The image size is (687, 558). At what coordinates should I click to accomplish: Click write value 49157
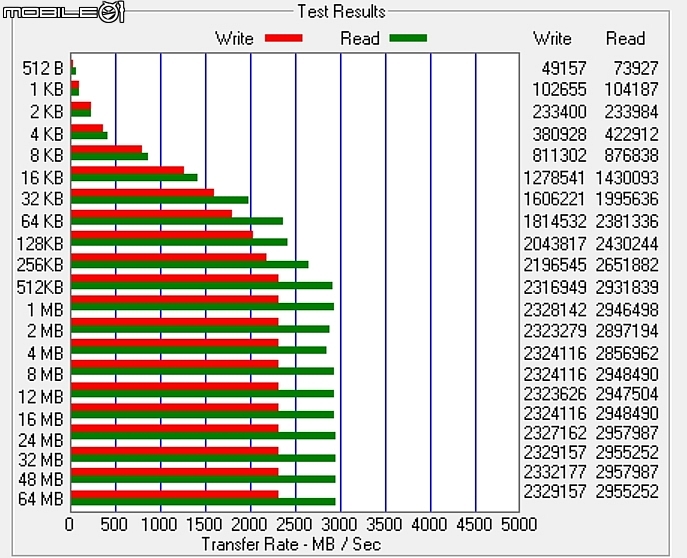tap(563, 68)
